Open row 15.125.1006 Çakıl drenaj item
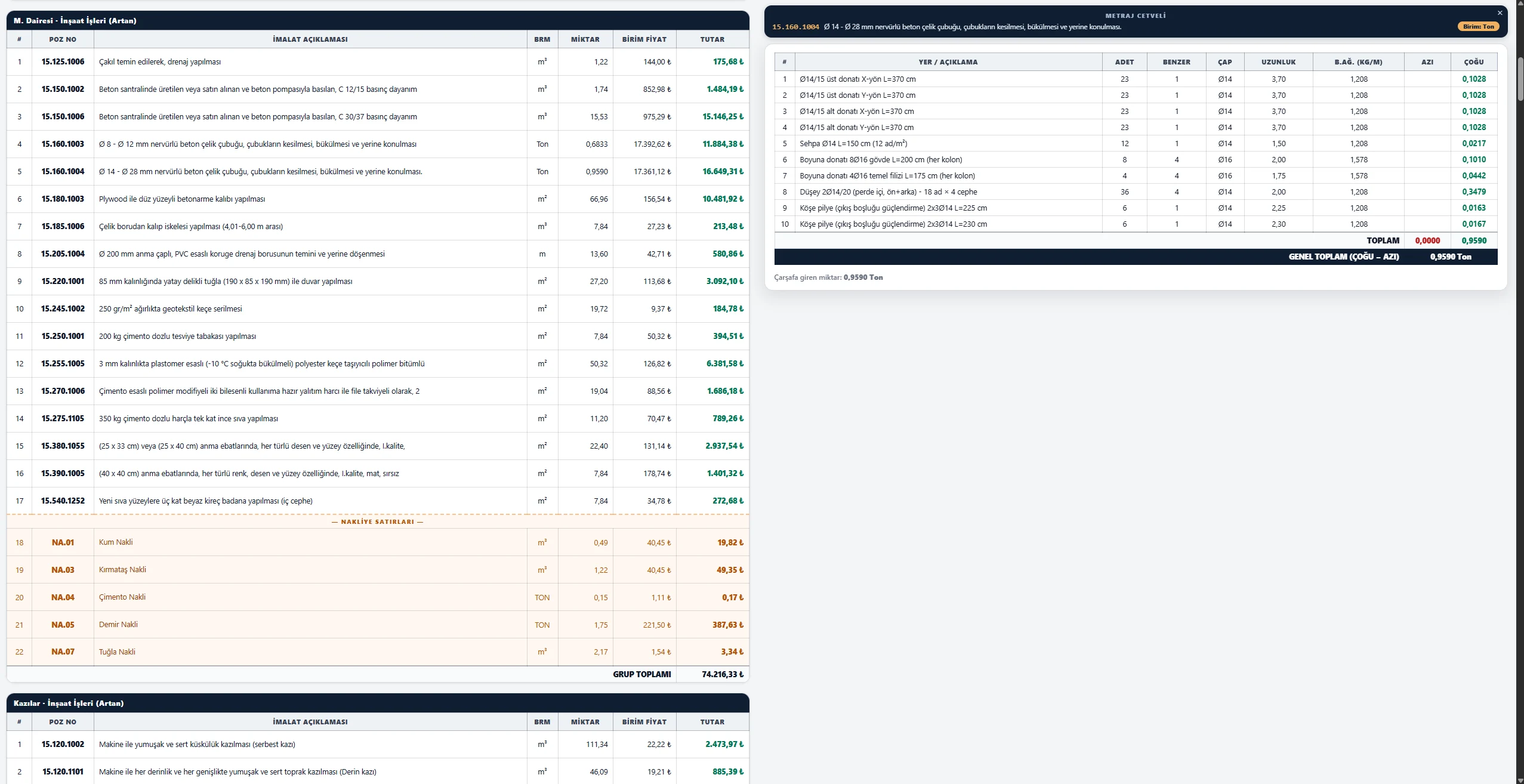The width and height of the screenshot is (1524, 784). pos(378,62)
